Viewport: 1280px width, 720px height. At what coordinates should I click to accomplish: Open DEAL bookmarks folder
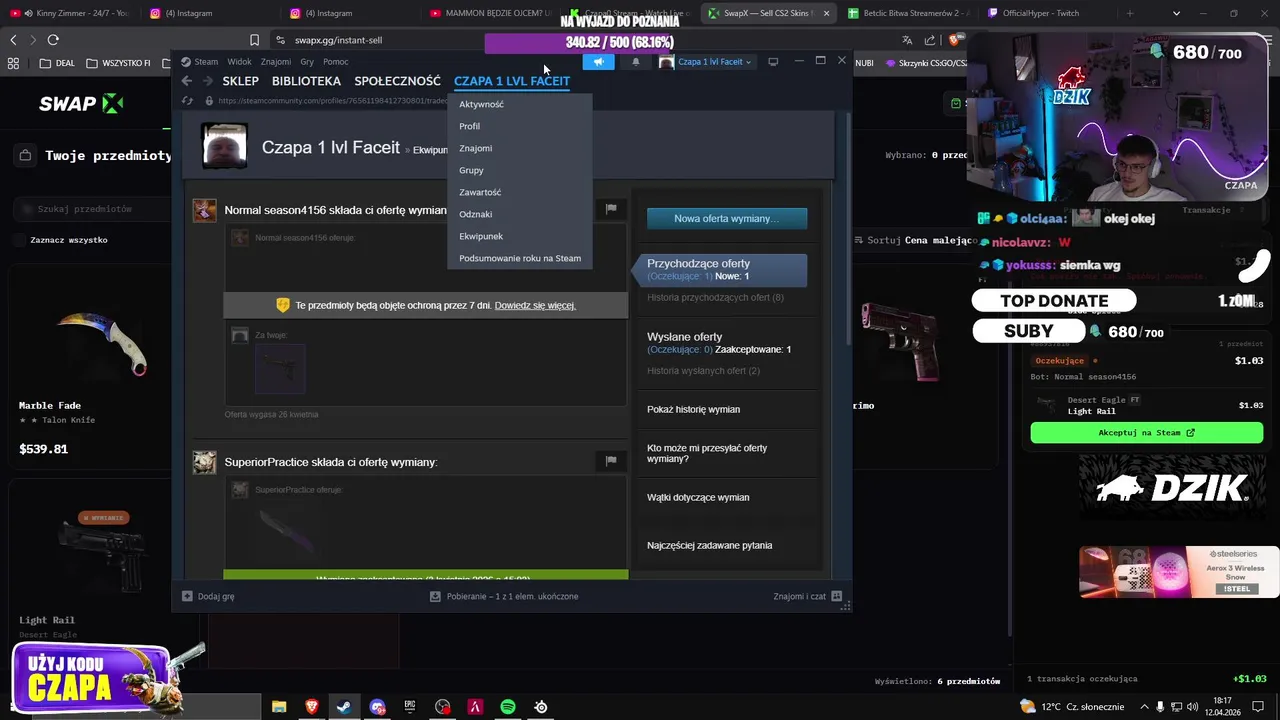coord(57,63)
